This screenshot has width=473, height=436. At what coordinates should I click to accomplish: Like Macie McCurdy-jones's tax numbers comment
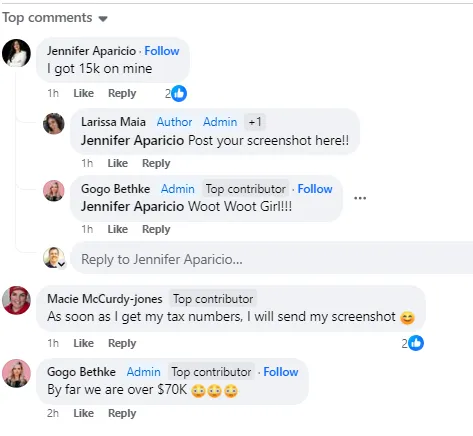[83, 343]
